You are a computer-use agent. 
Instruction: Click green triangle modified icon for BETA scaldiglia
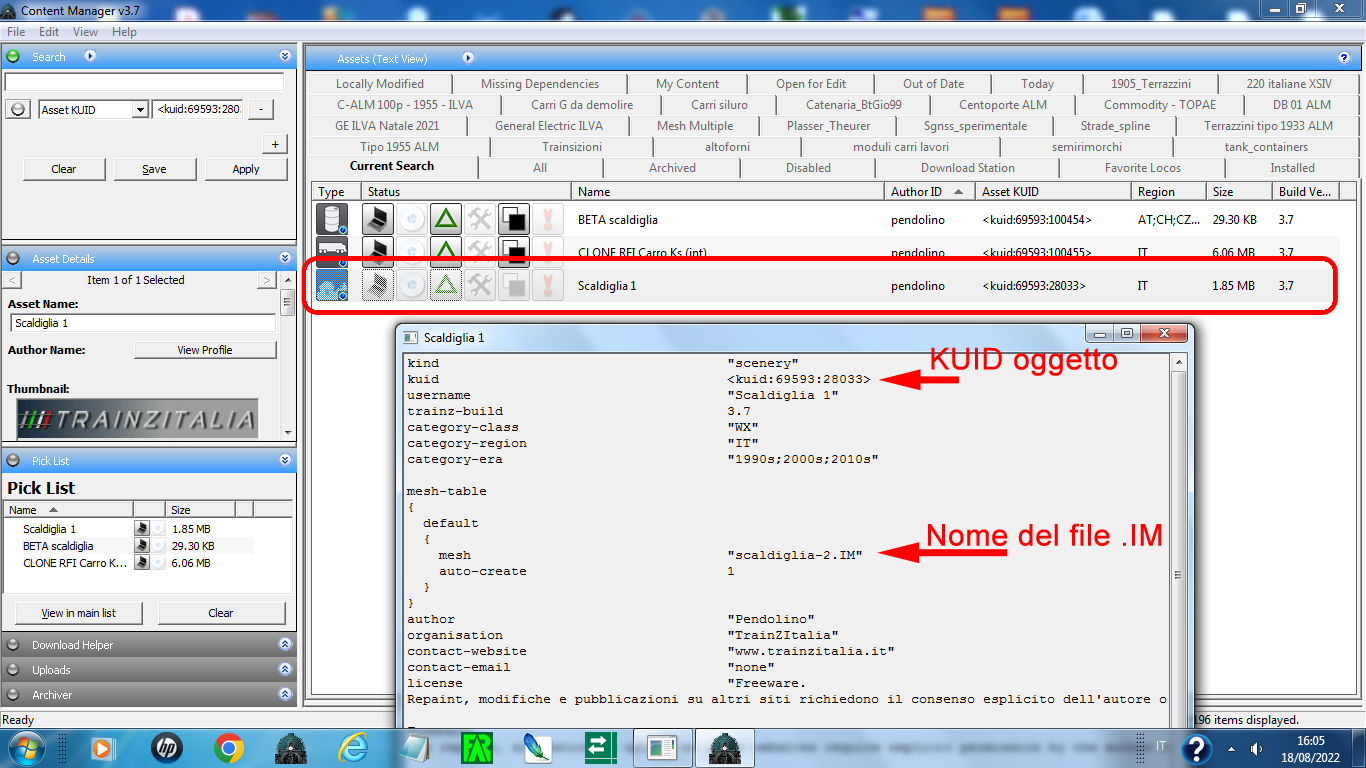tap(446, 219)
